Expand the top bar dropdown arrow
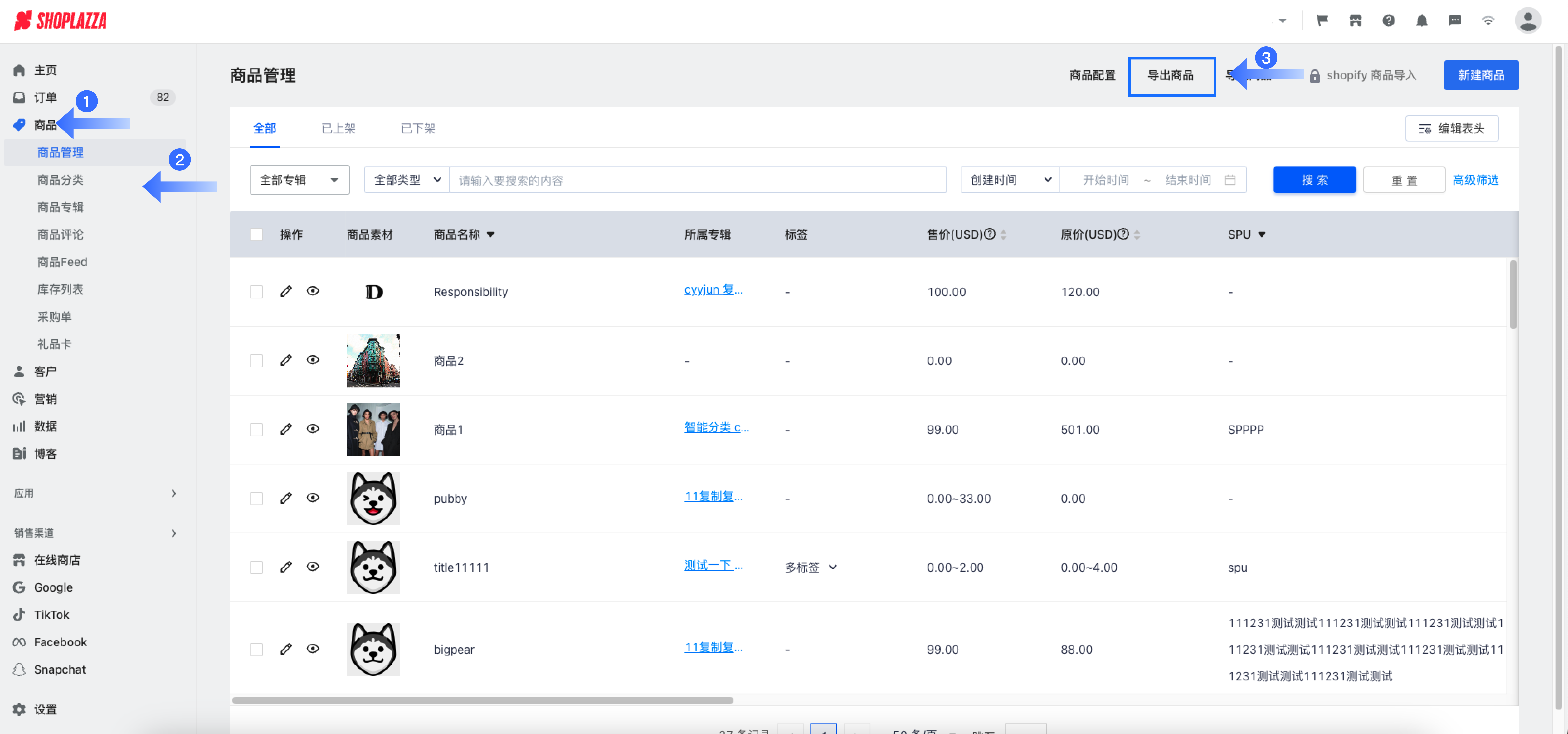The image size is (1568, 734). pos(1283,21)
